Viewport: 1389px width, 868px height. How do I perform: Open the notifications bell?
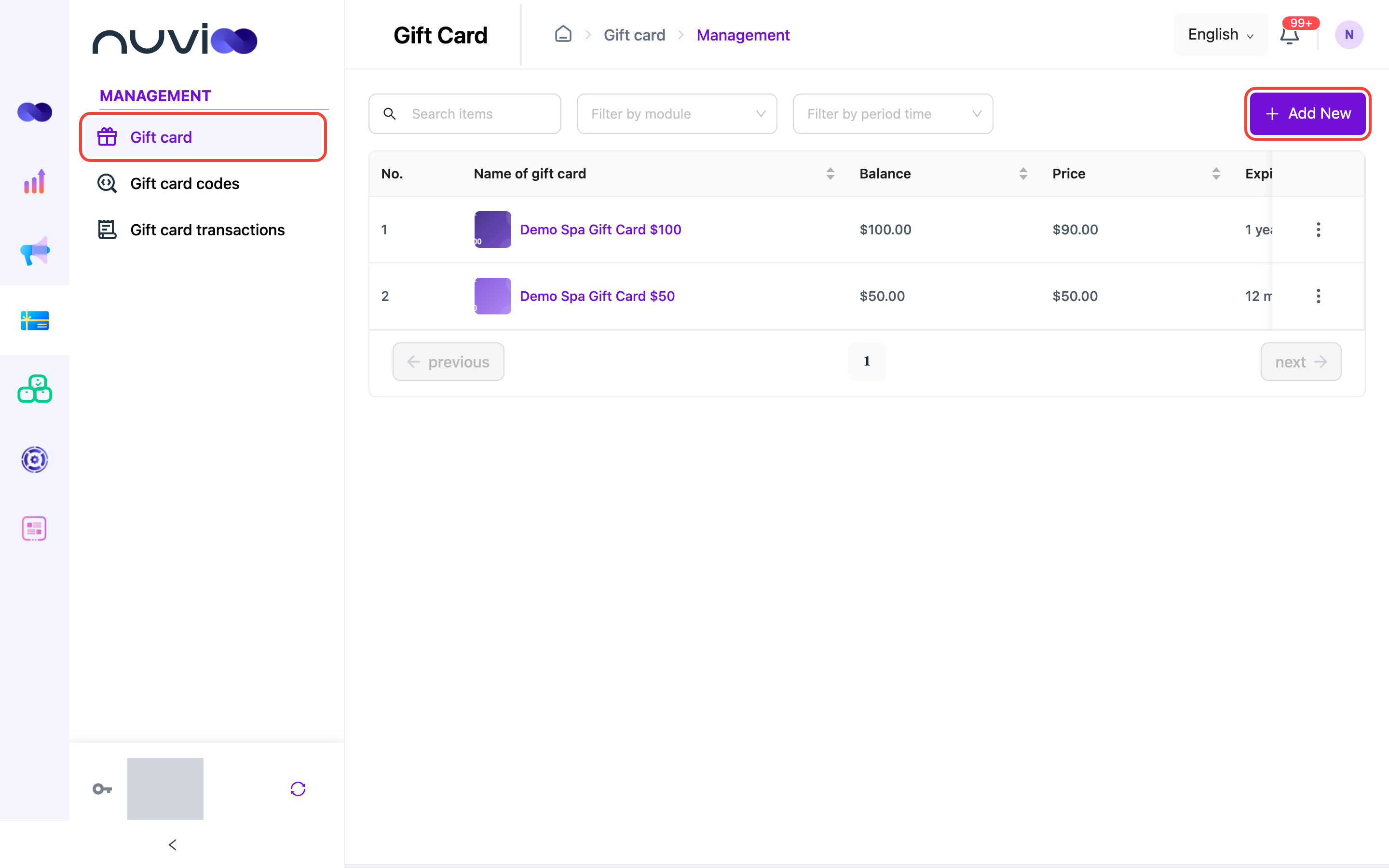pyautogui.click(x=1290, y=35)
